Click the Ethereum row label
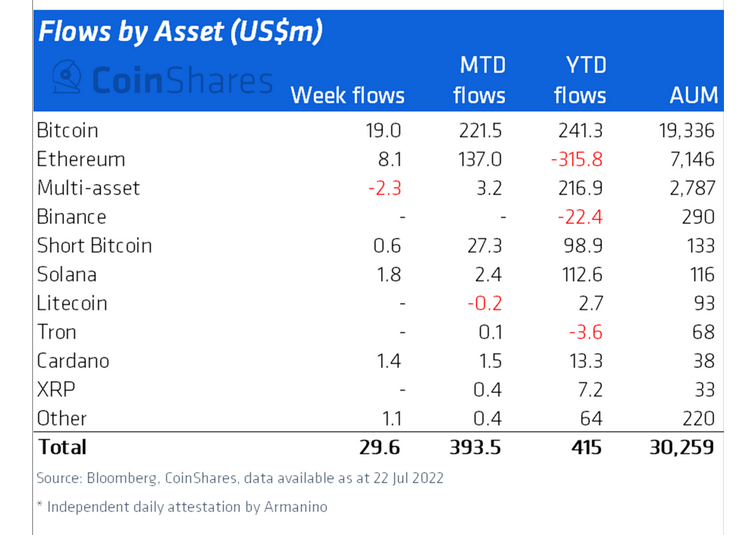The image size is (741, 535). click(x=81, y=159)
